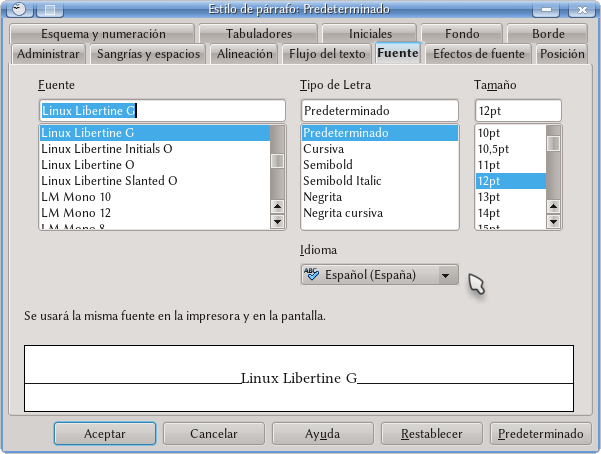
Task: Choose Negrita cursiva typeface style
Action: click(x=342, y=213)
